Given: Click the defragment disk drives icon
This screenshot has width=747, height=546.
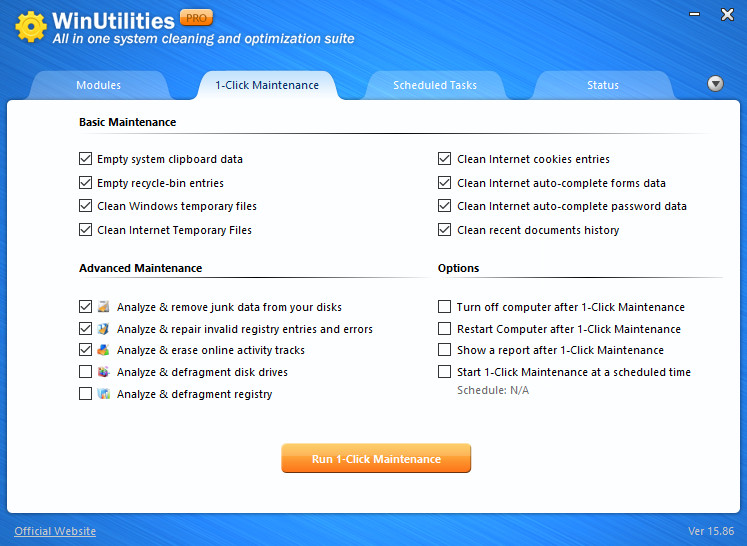Looking at the screenshot, I should (103, 372).
